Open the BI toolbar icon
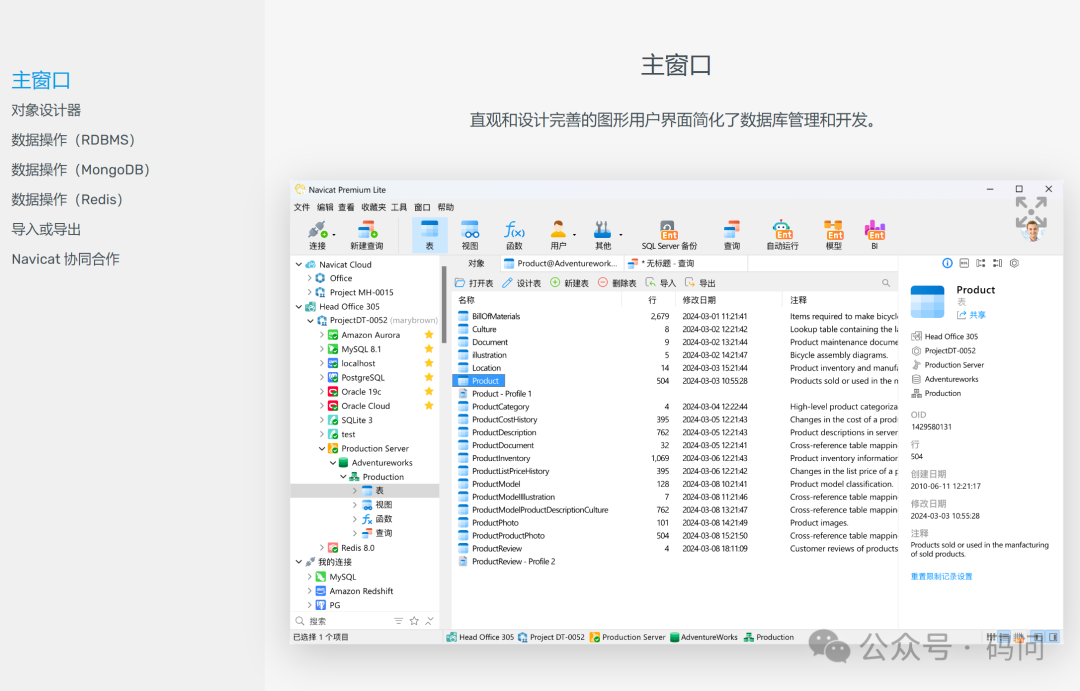1080x691 pixels. click(x=875, y=235)
